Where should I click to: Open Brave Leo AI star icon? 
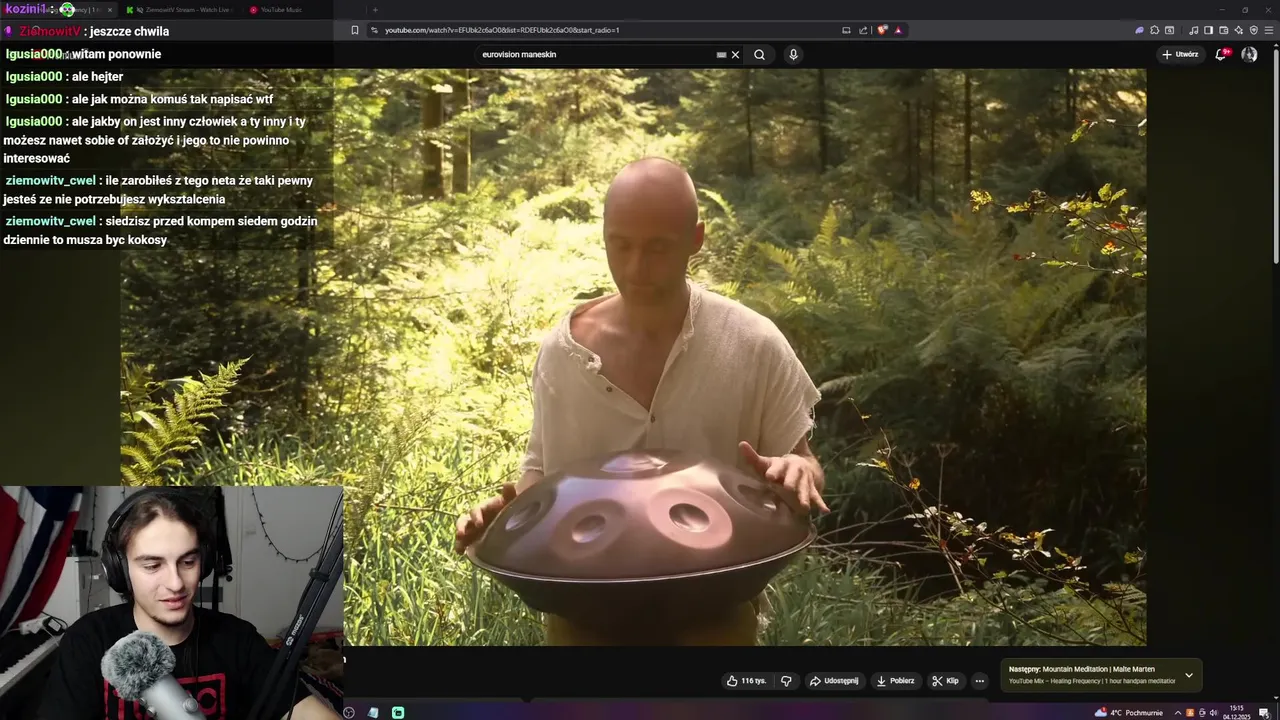pyautogui.click(x=1239, y=30)
